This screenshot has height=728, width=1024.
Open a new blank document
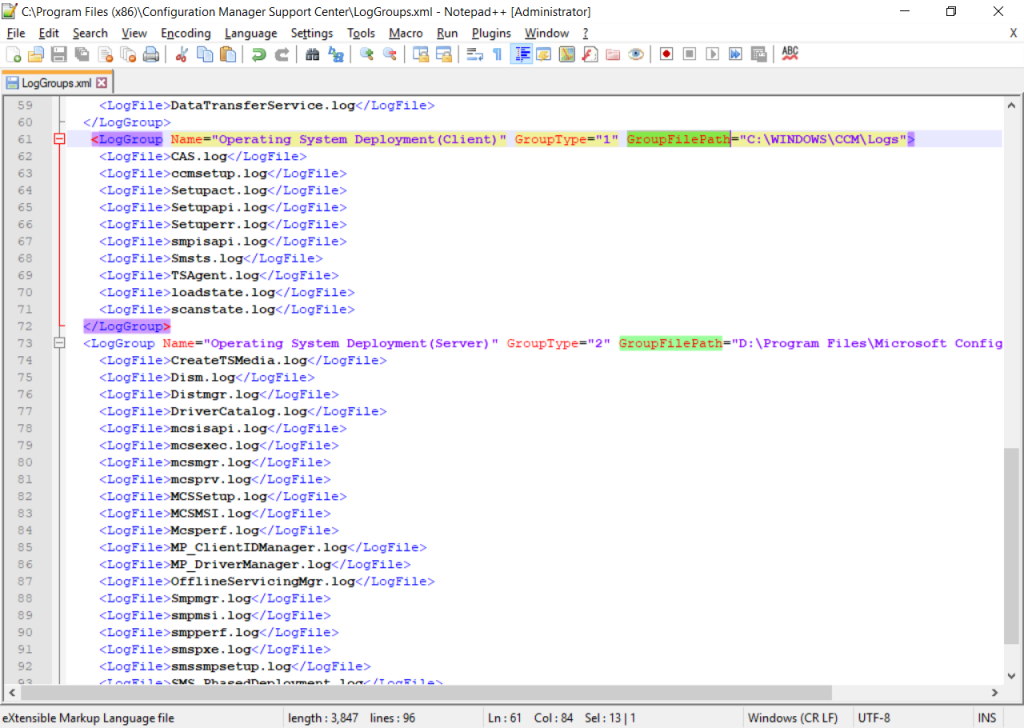coord(14,54)
